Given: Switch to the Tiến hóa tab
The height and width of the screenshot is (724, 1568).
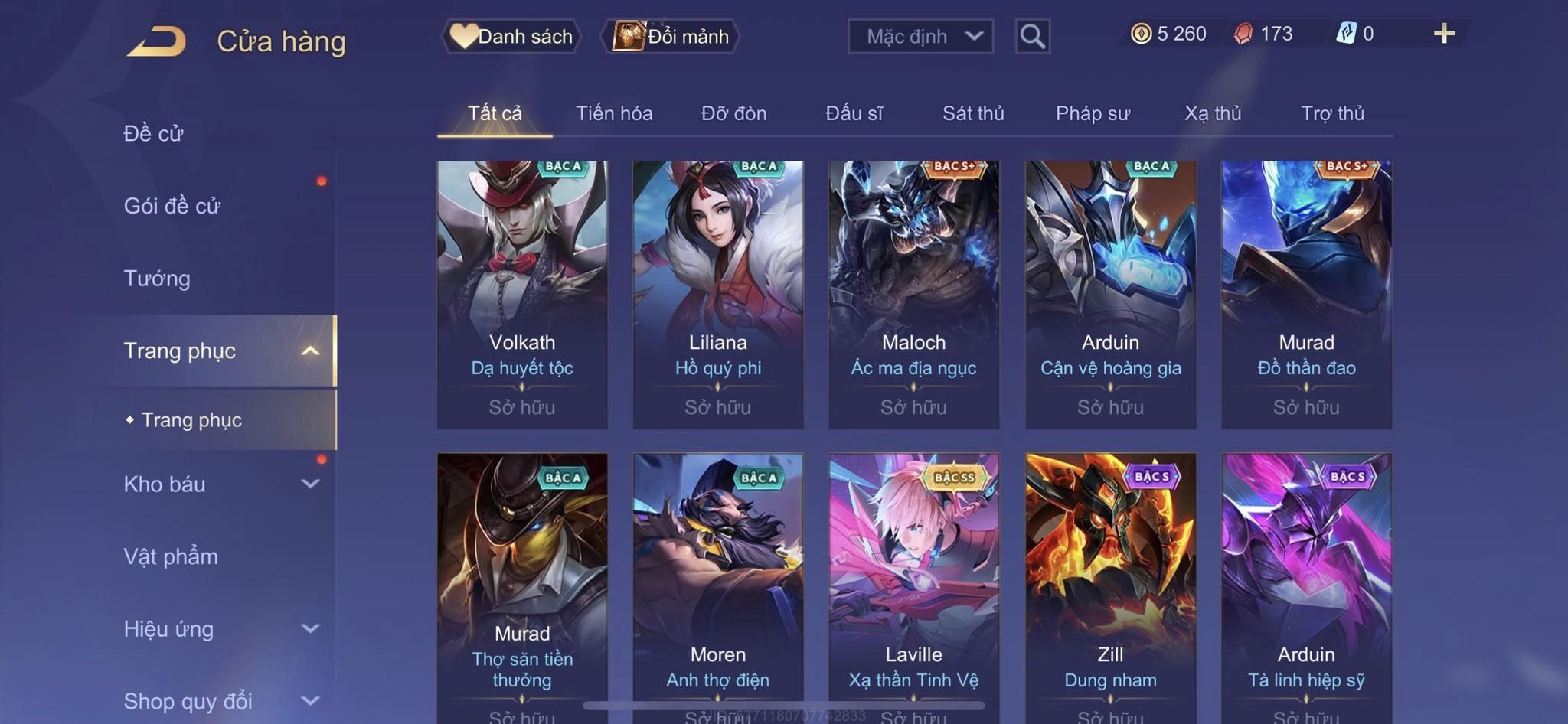Looking at the screenshot, I should (x=614, y=113).
